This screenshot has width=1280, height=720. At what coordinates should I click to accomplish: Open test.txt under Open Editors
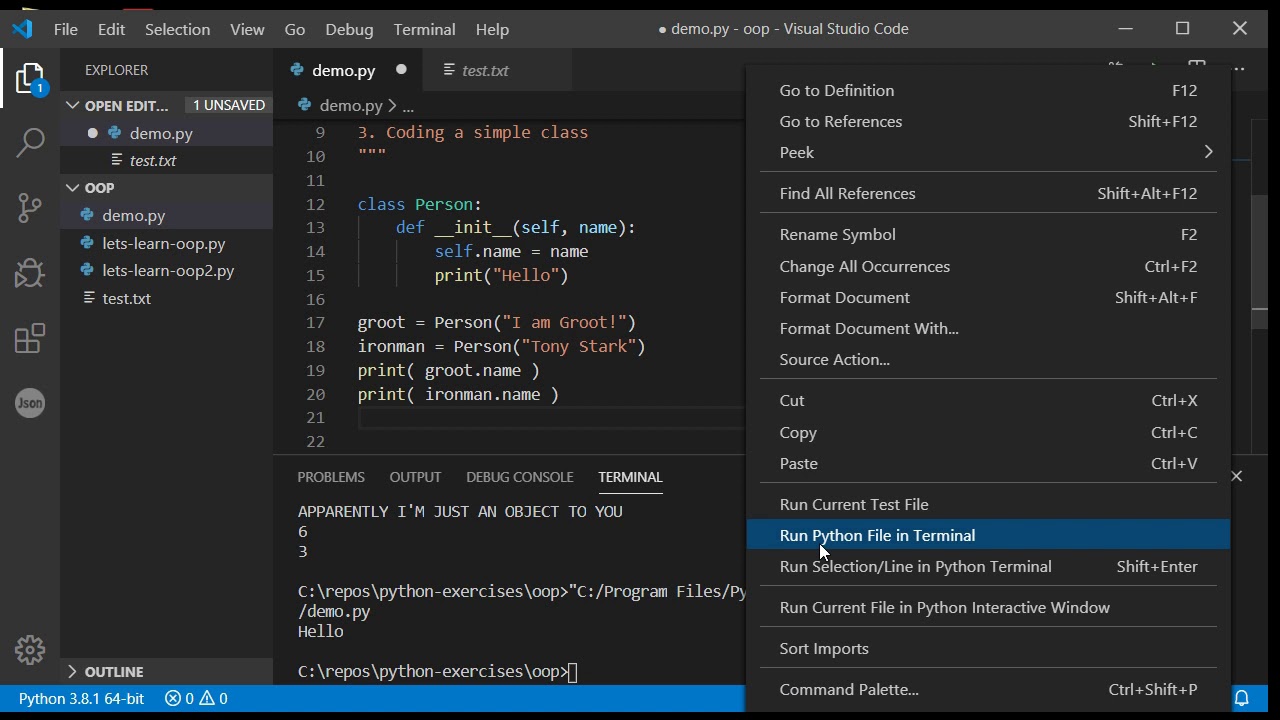click(x=166, y=160)
